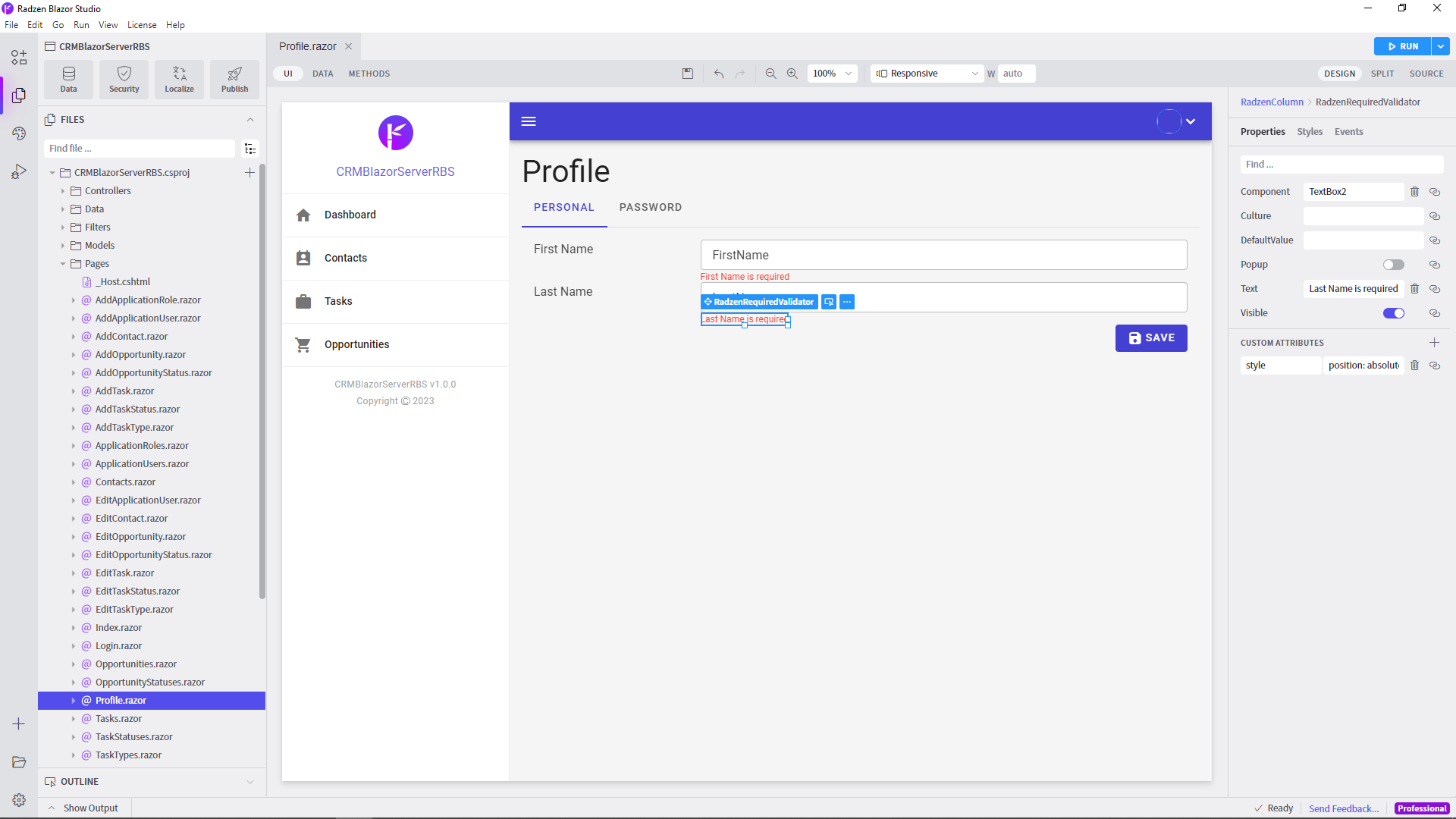Click the SAVE button on Profile form
The width and height of the screenshot is (1456, 819).
click(x=1151, y=338)
